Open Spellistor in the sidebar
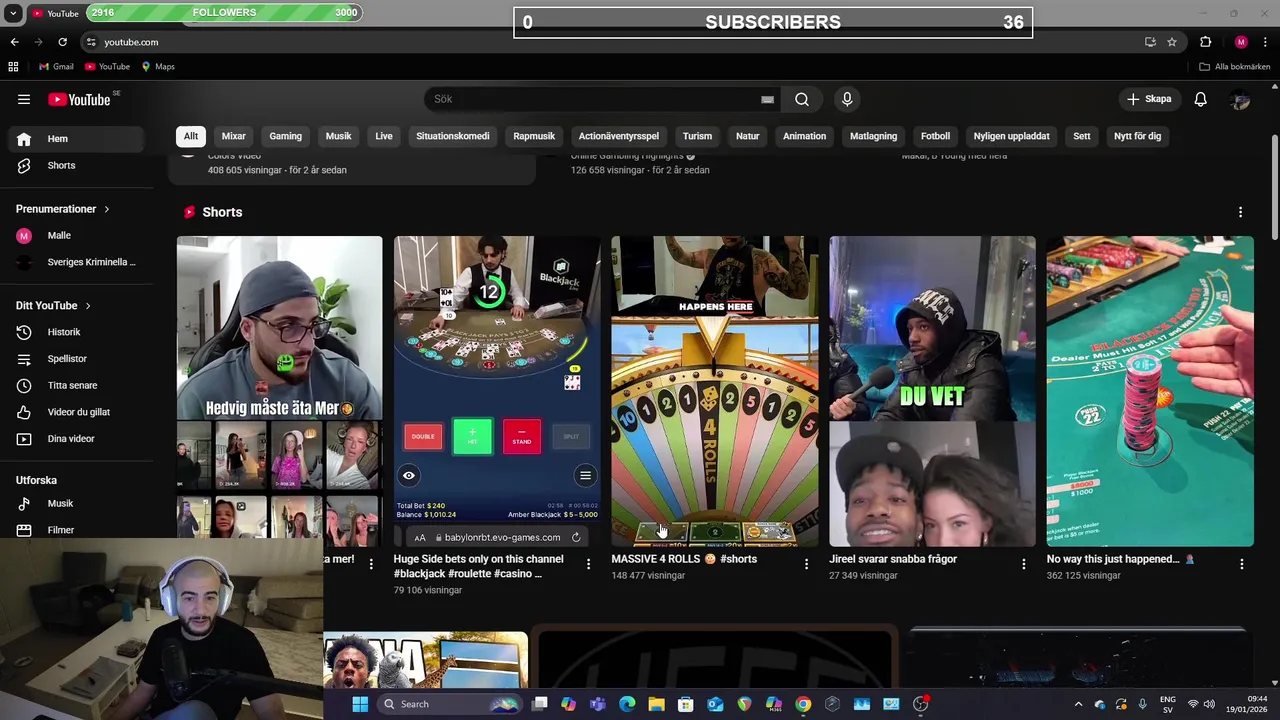 pyautogui.click(x=76, y=359)
